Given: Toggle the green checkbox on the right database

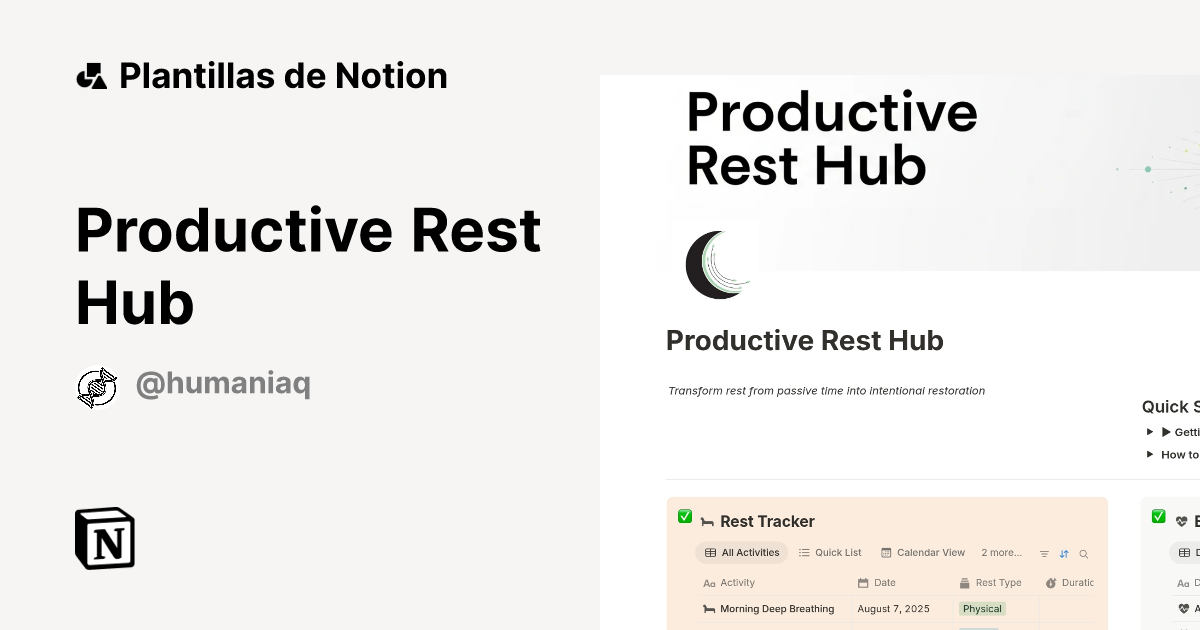Looking at the screenshot, I should pos(1158,516).
